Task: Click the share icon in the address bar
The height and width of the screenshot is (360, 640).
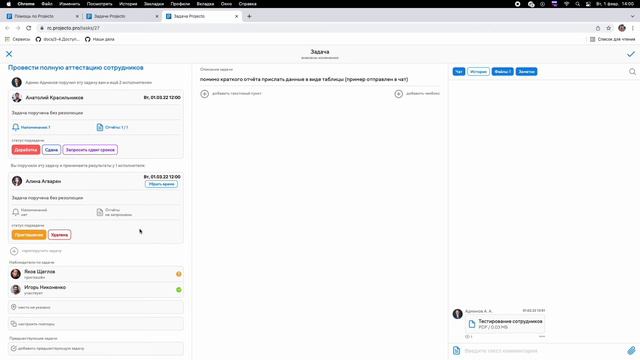Action: coord(598,28)
